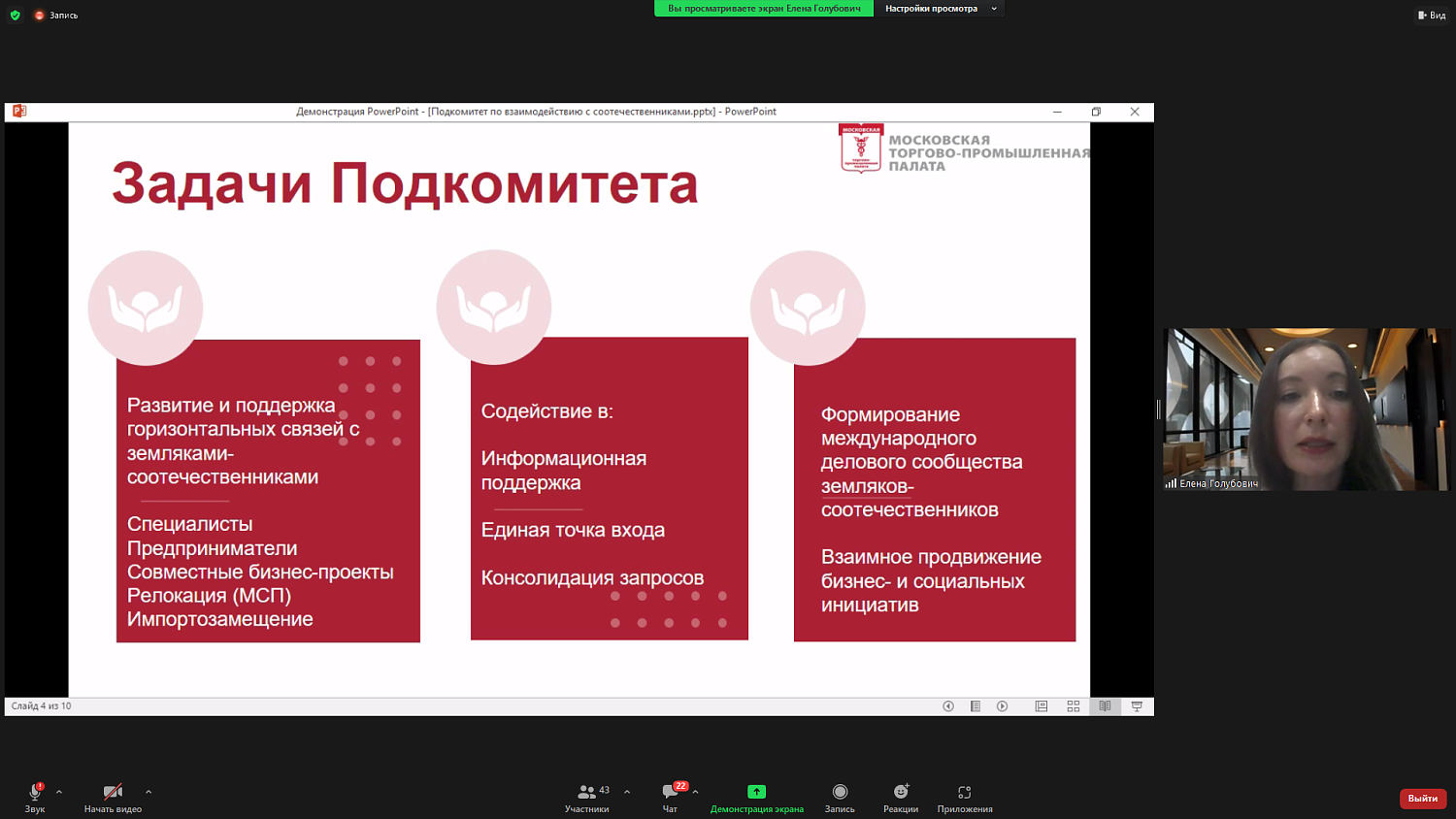1456x819 pixels.
Task: Switch to Slide Sorter view in PowerPoint
Action: point(1073,705)
